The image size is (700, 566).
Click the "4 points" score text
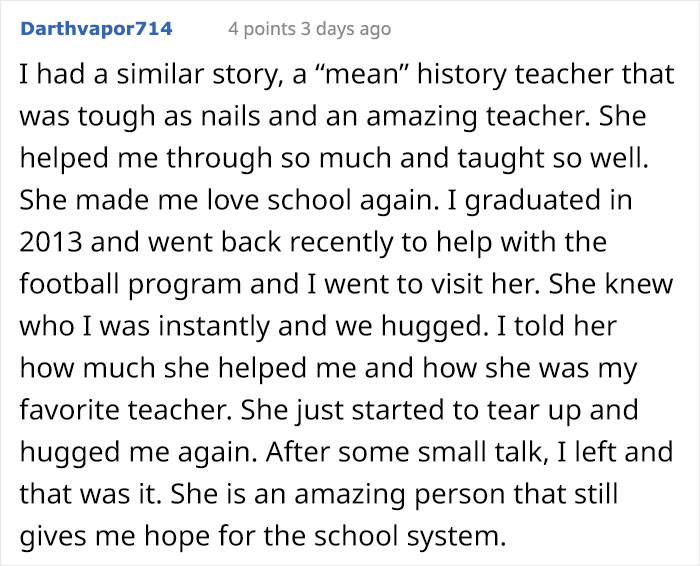click(x=262, y=29)
